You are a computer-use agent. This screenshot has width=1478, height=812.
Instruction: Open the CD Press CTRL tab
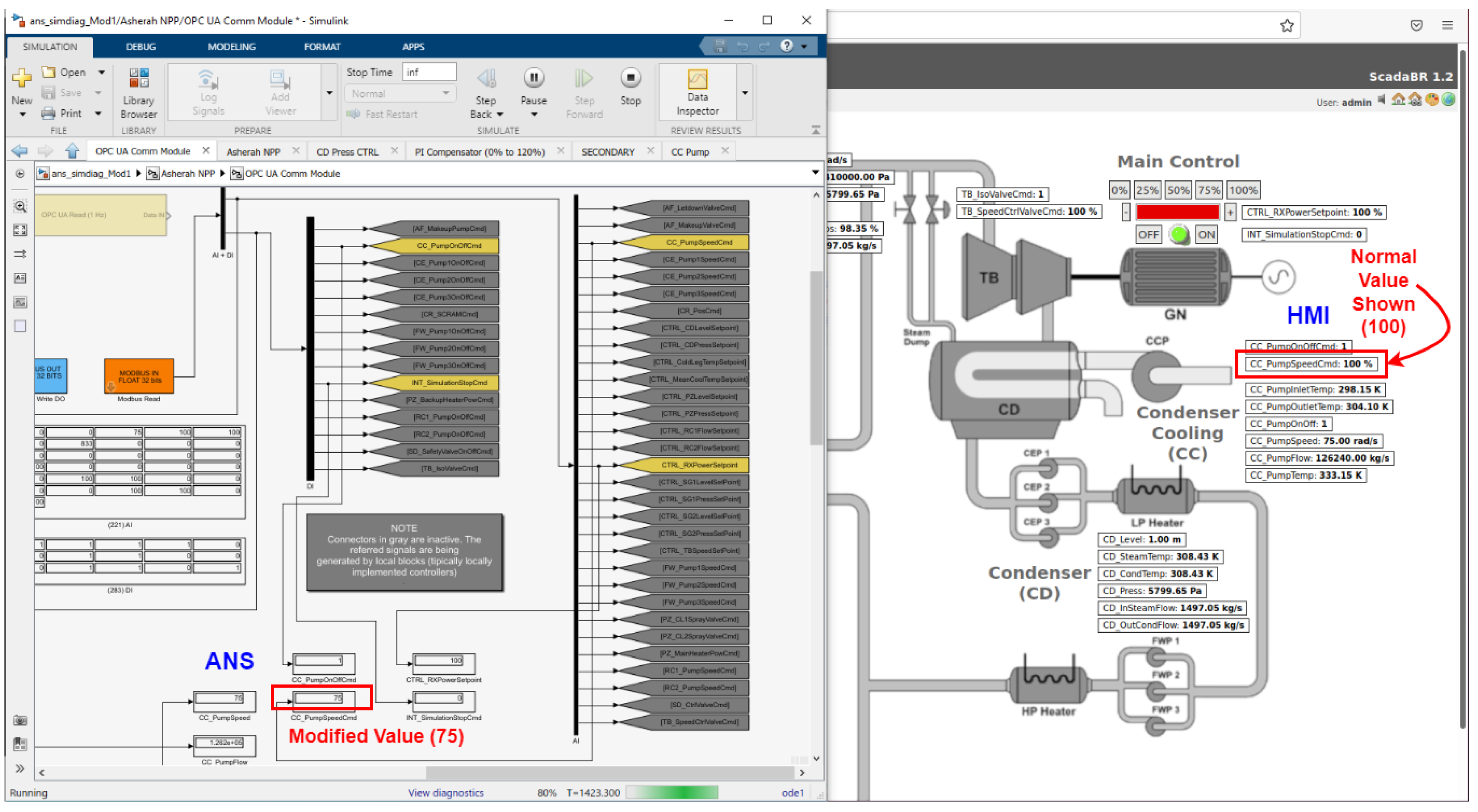click(x=347, y=152)
